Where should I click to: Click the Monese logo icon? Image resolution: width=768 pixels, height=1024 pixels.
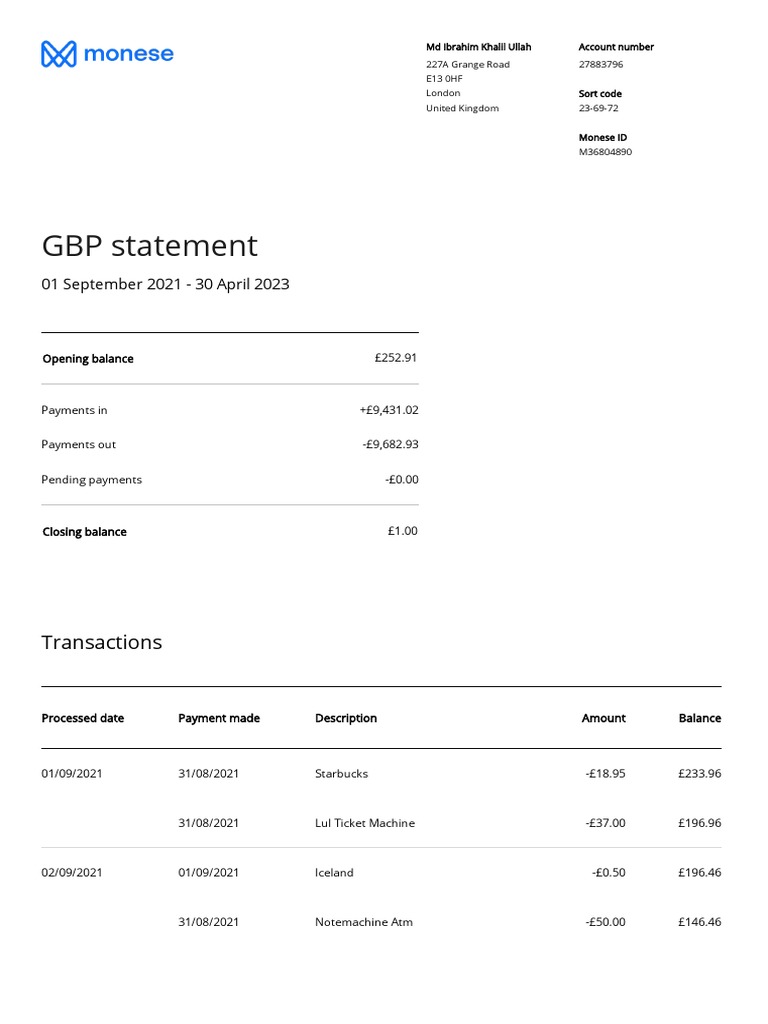click(x=58, y=54)
